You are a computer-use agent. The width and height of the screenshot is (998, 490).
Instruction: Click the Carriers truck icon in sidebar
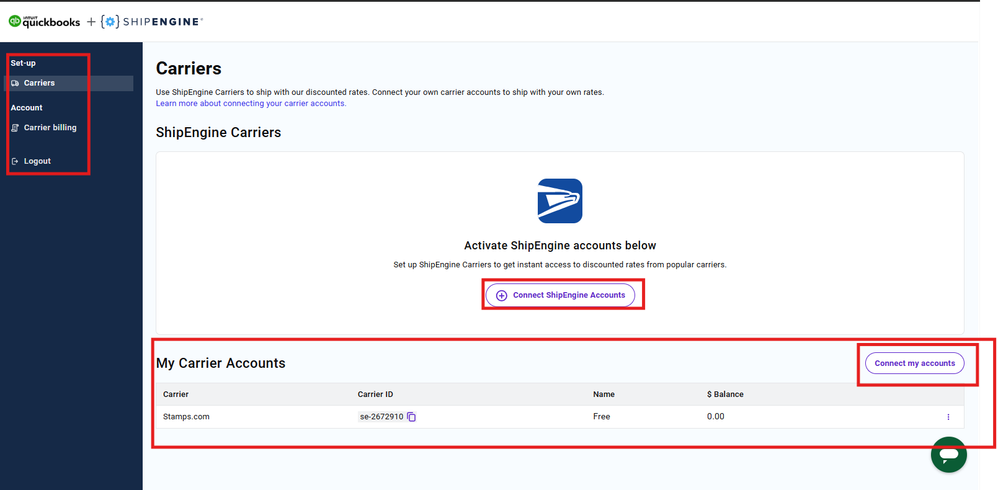coord(15,83)
